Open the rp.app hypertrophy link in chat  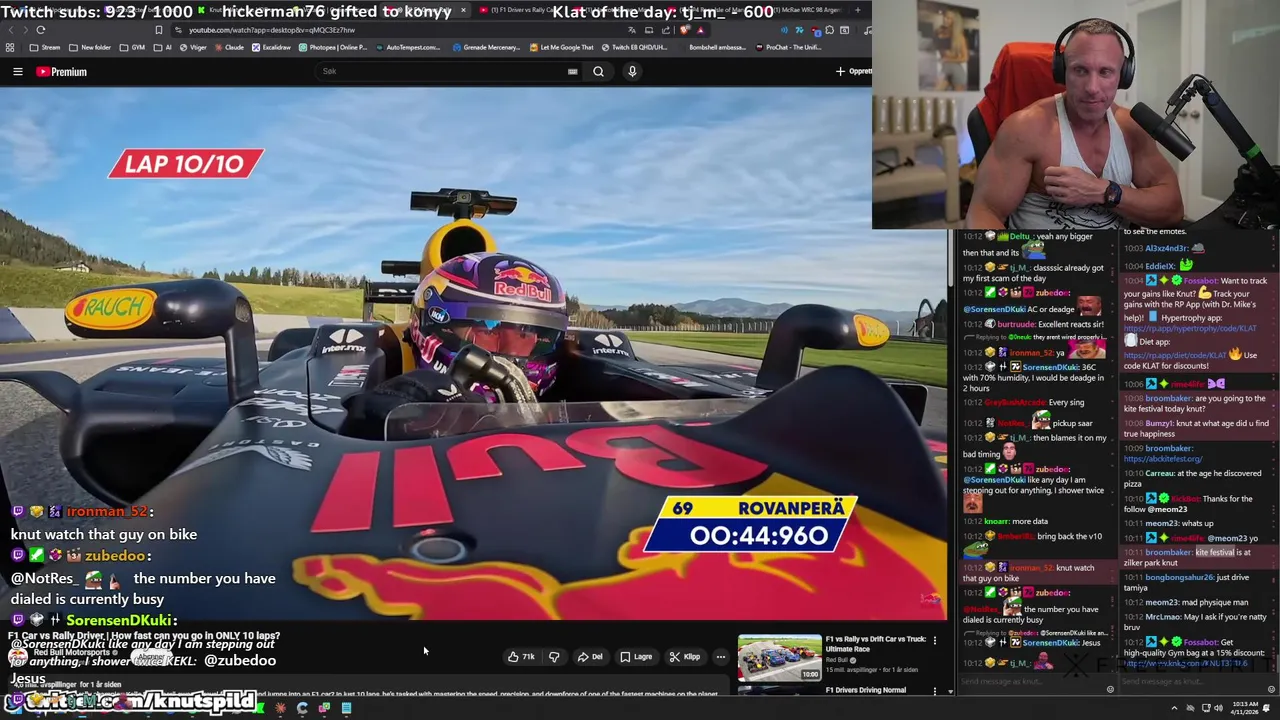pyautogui.click(x=1188, y=329)
